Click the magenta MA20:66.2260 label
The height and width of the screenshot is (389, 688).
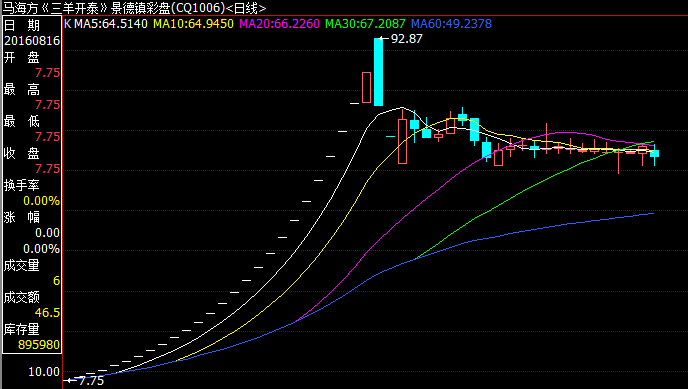[279, 24]
